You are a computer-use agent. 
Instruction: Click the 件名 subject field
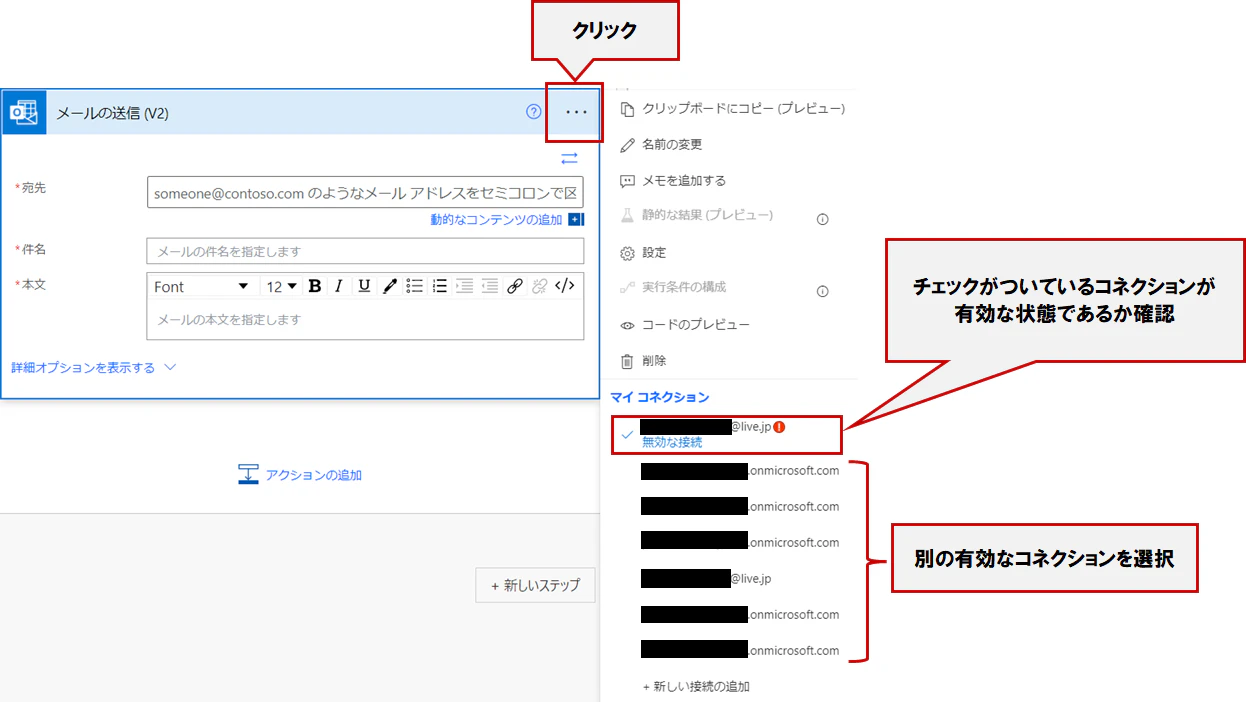point(365,251)
